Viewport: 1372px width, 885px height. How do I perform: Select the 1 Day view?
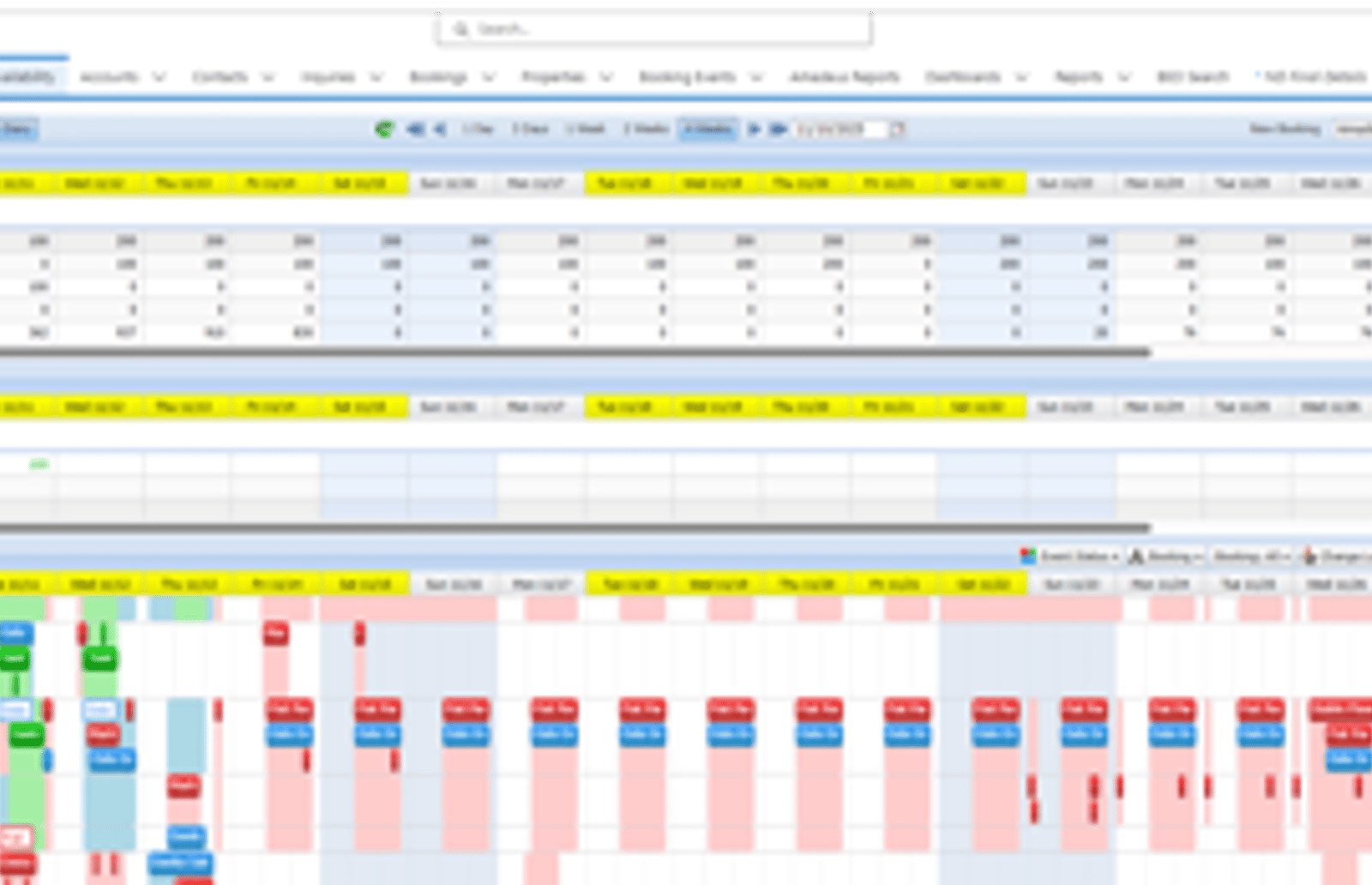pos(478,129)
